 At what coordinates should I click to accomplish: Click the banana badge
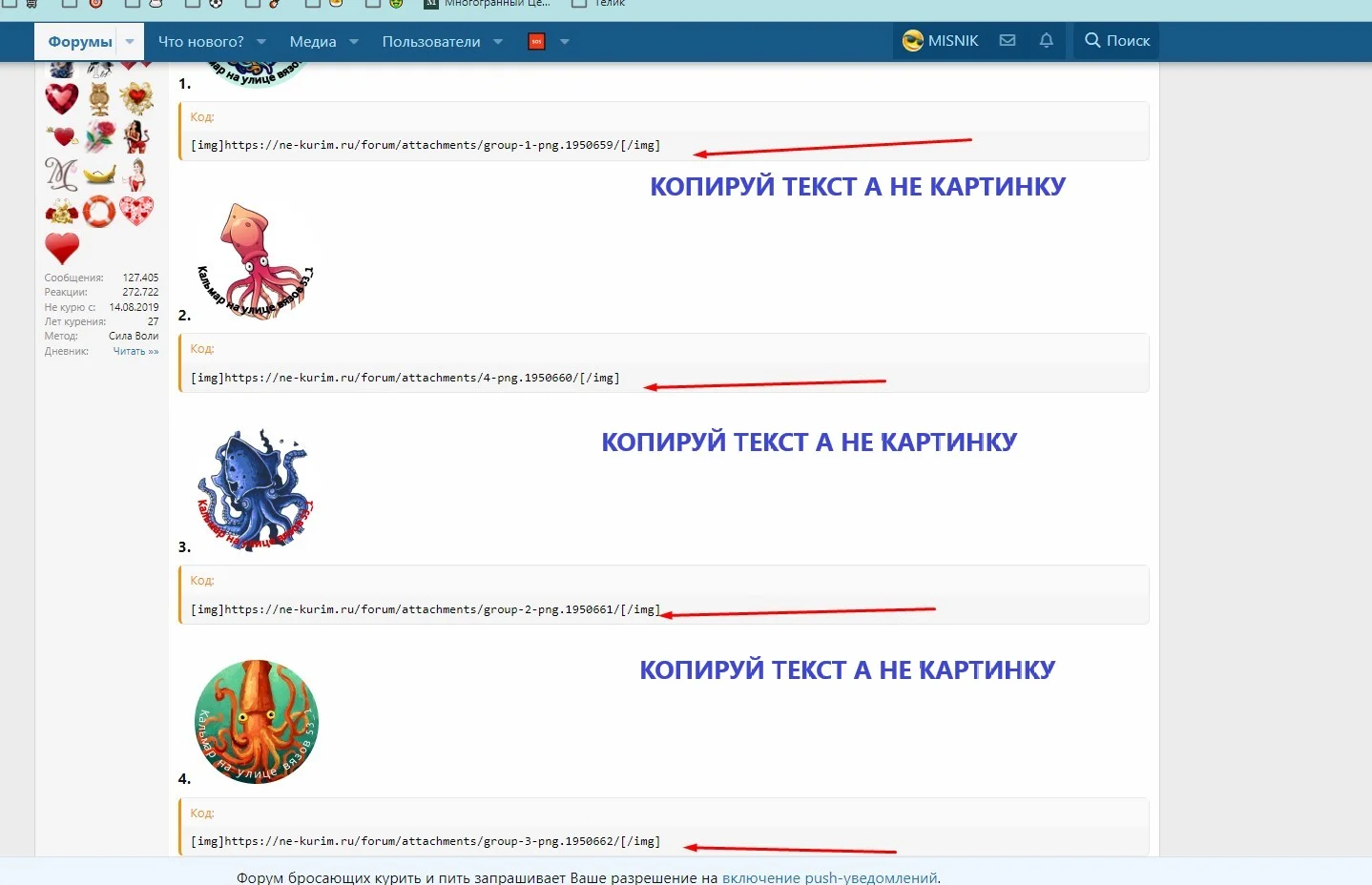coord(99,174)
